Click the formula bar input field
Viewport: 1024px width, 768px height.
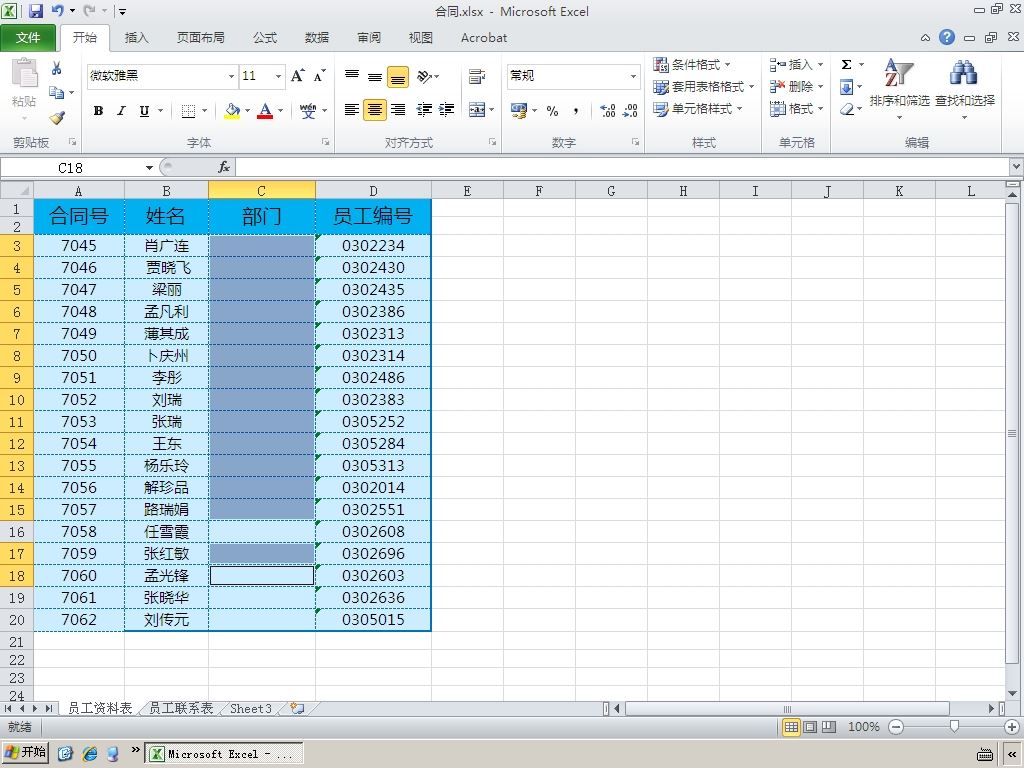coord(622,167)
